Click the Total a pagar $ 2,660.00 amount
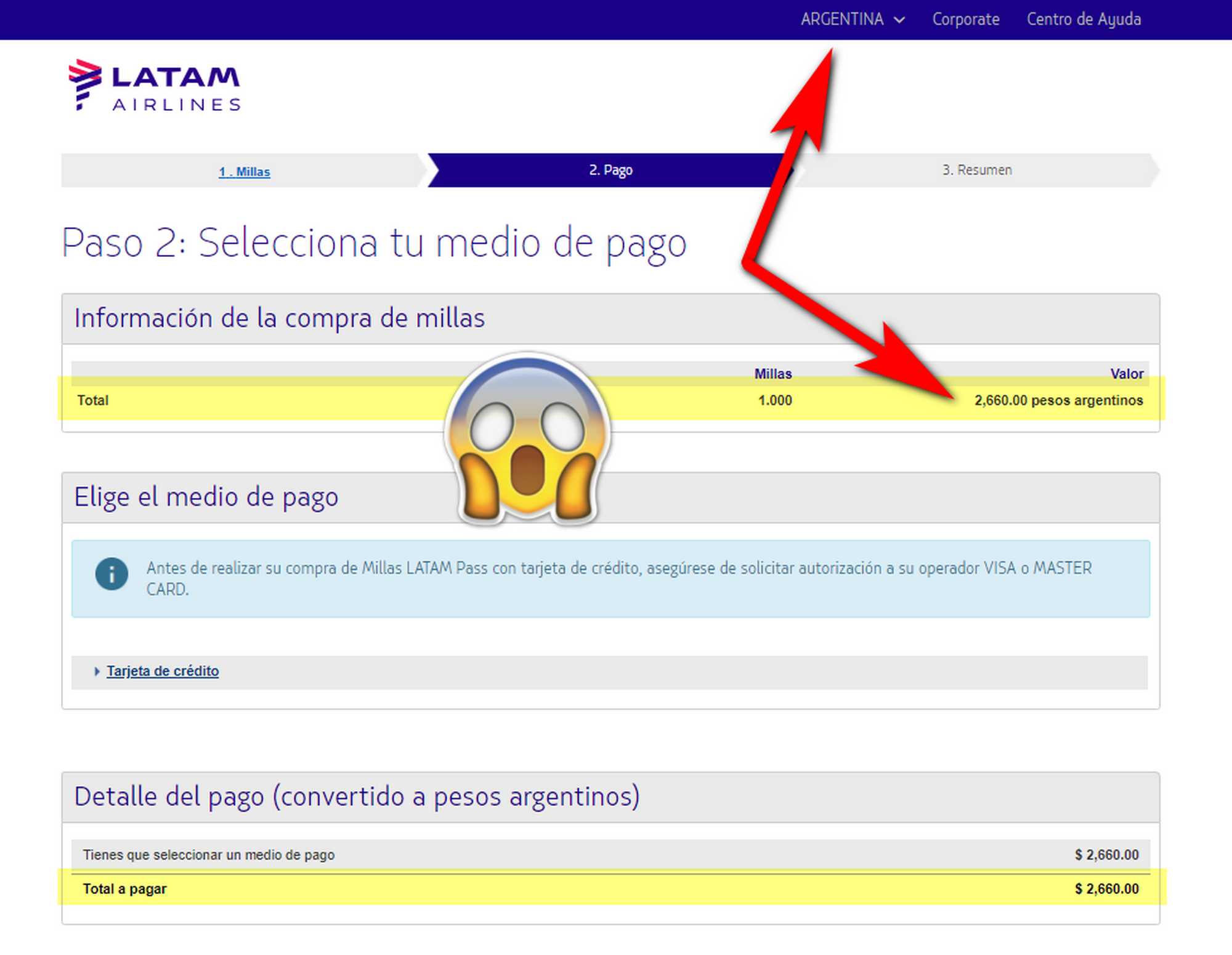The height and width of the screenshot is (955, 1232). pyautogui.click(x=1106, y=889)
